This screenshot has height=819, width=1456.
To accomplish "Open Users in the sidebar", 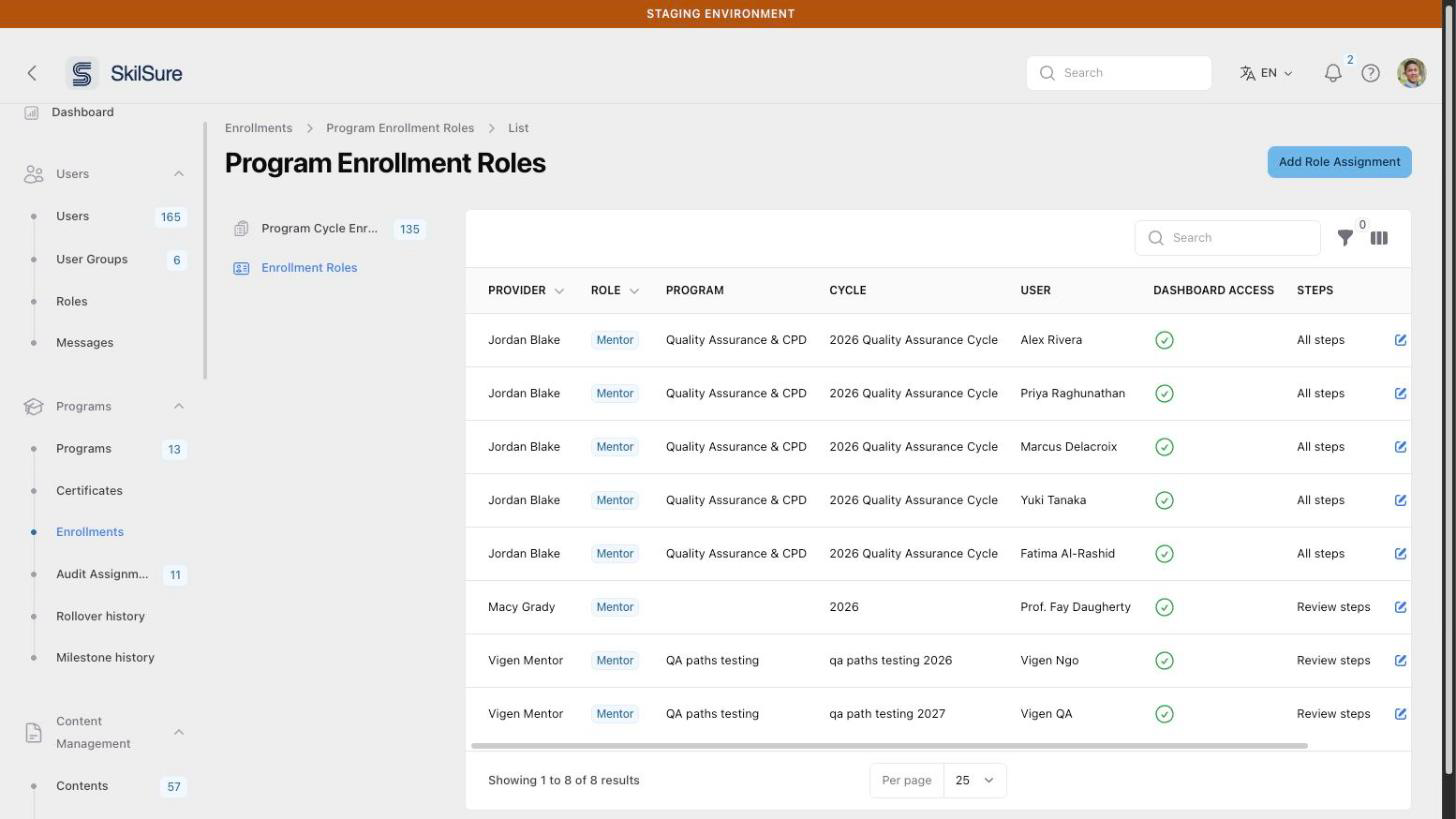I will click(72, 216).
